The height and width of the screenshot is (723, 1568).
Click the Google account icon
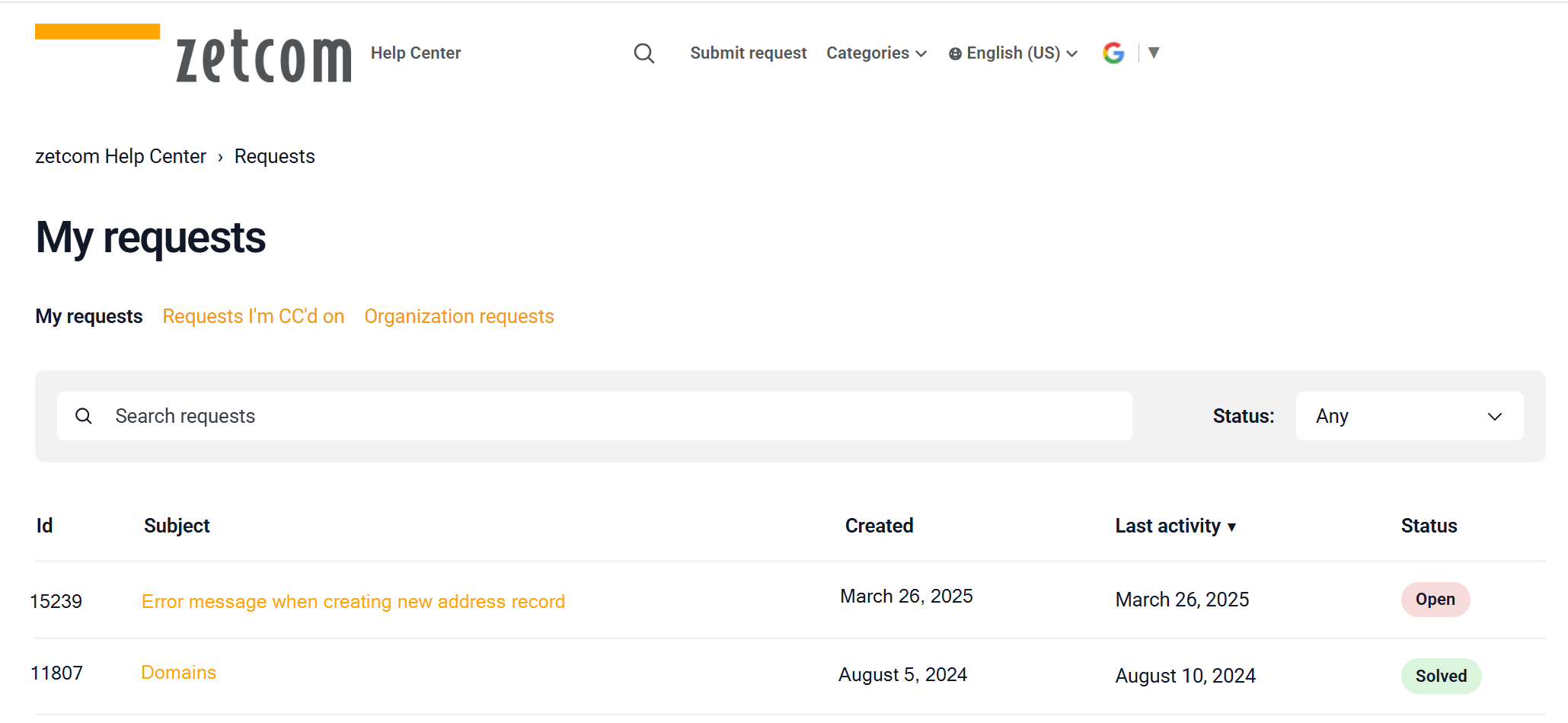(1113, 53)
